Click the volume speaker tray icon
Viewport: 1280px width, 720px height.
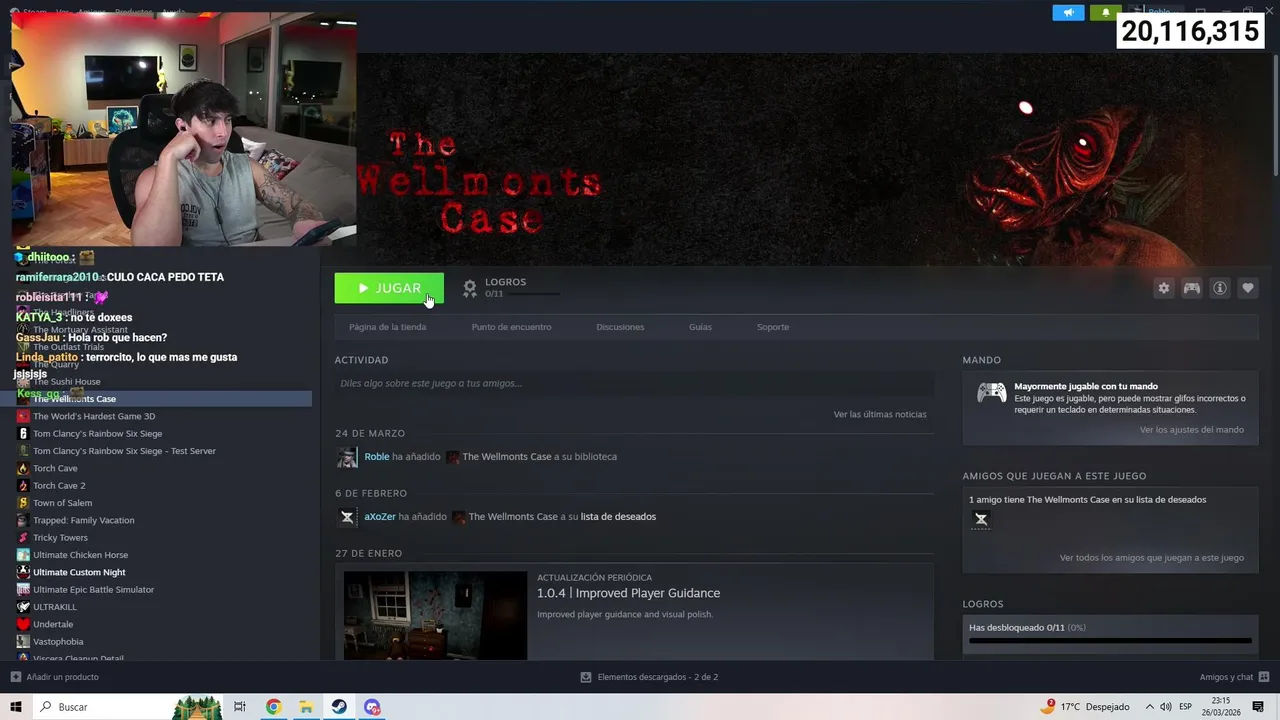1165,707
